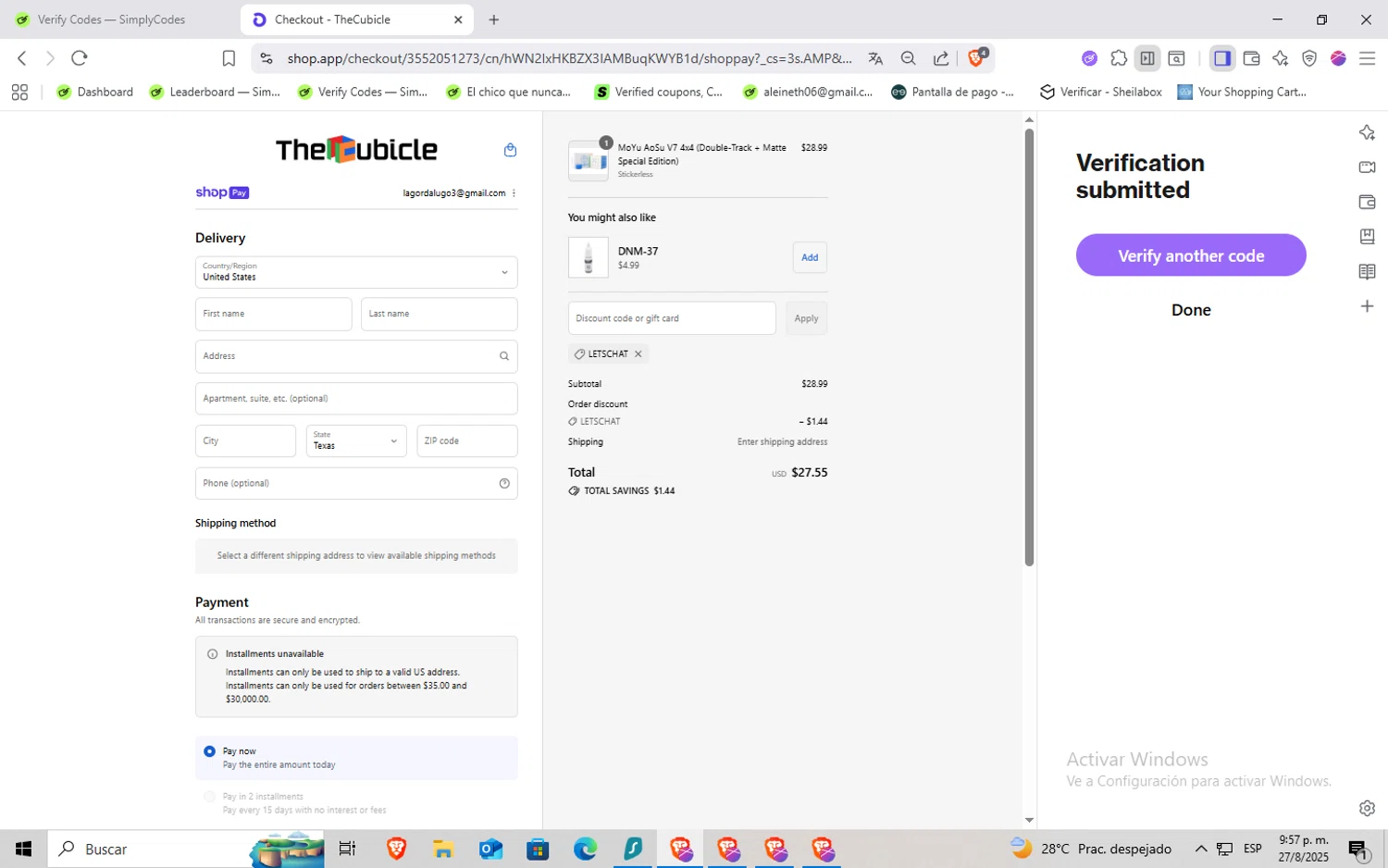The image size is (1388, 868).
Task: Reload the checkout page
Action: tap(80, 58)
